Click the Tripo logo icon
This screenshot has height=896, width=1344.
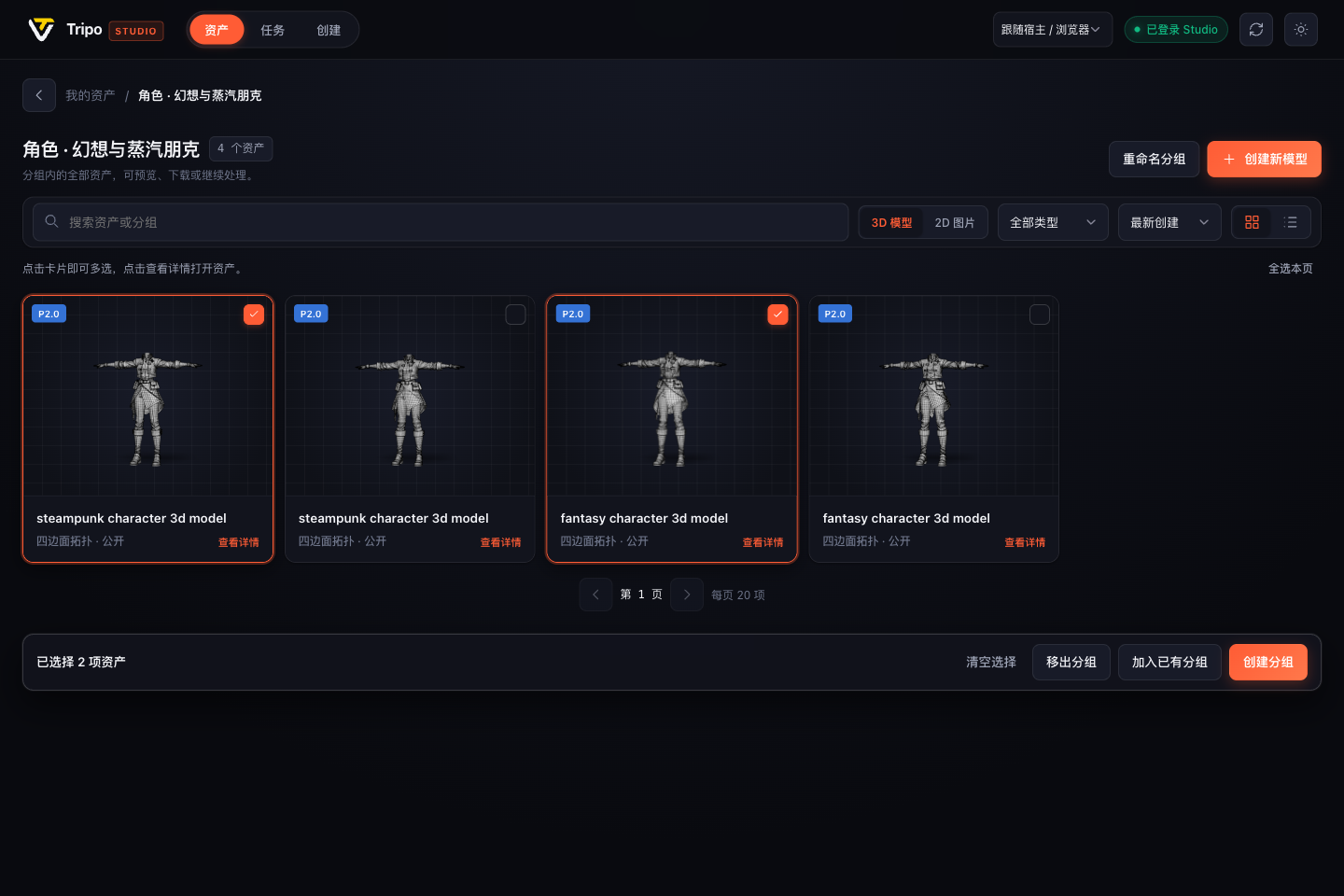40,30
